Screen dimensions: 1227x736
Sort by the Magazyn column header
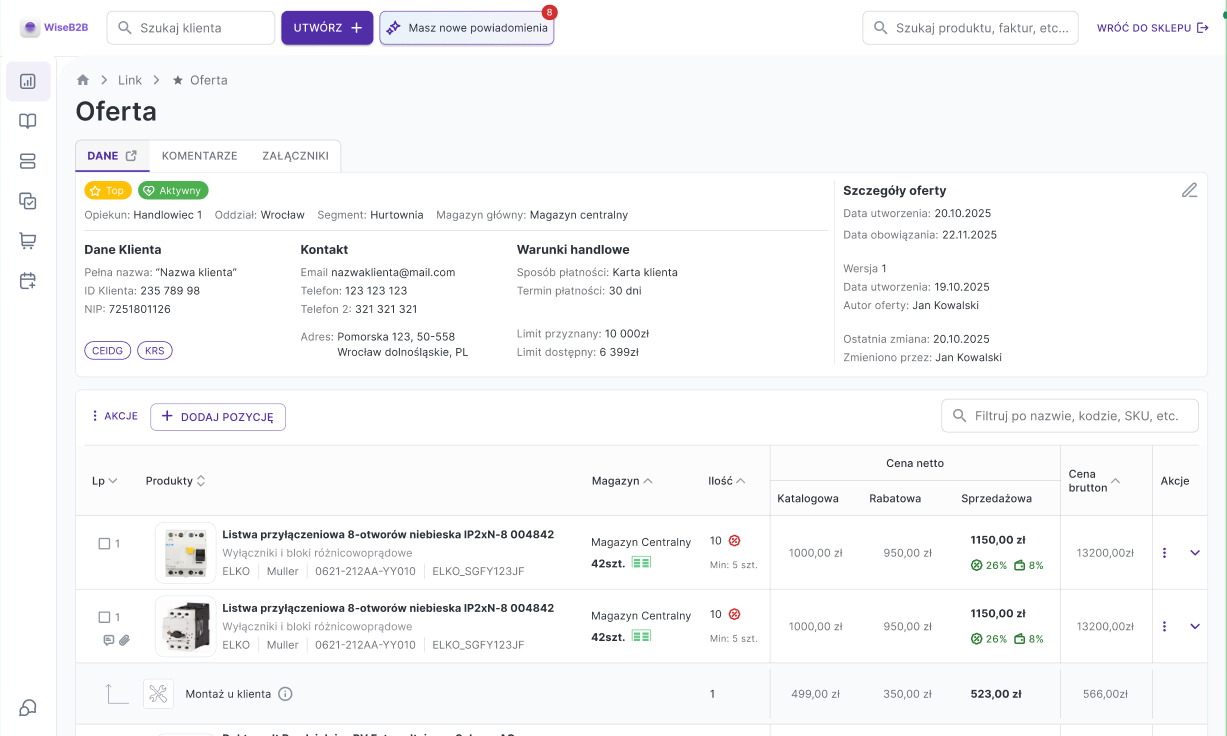point(622,481)
